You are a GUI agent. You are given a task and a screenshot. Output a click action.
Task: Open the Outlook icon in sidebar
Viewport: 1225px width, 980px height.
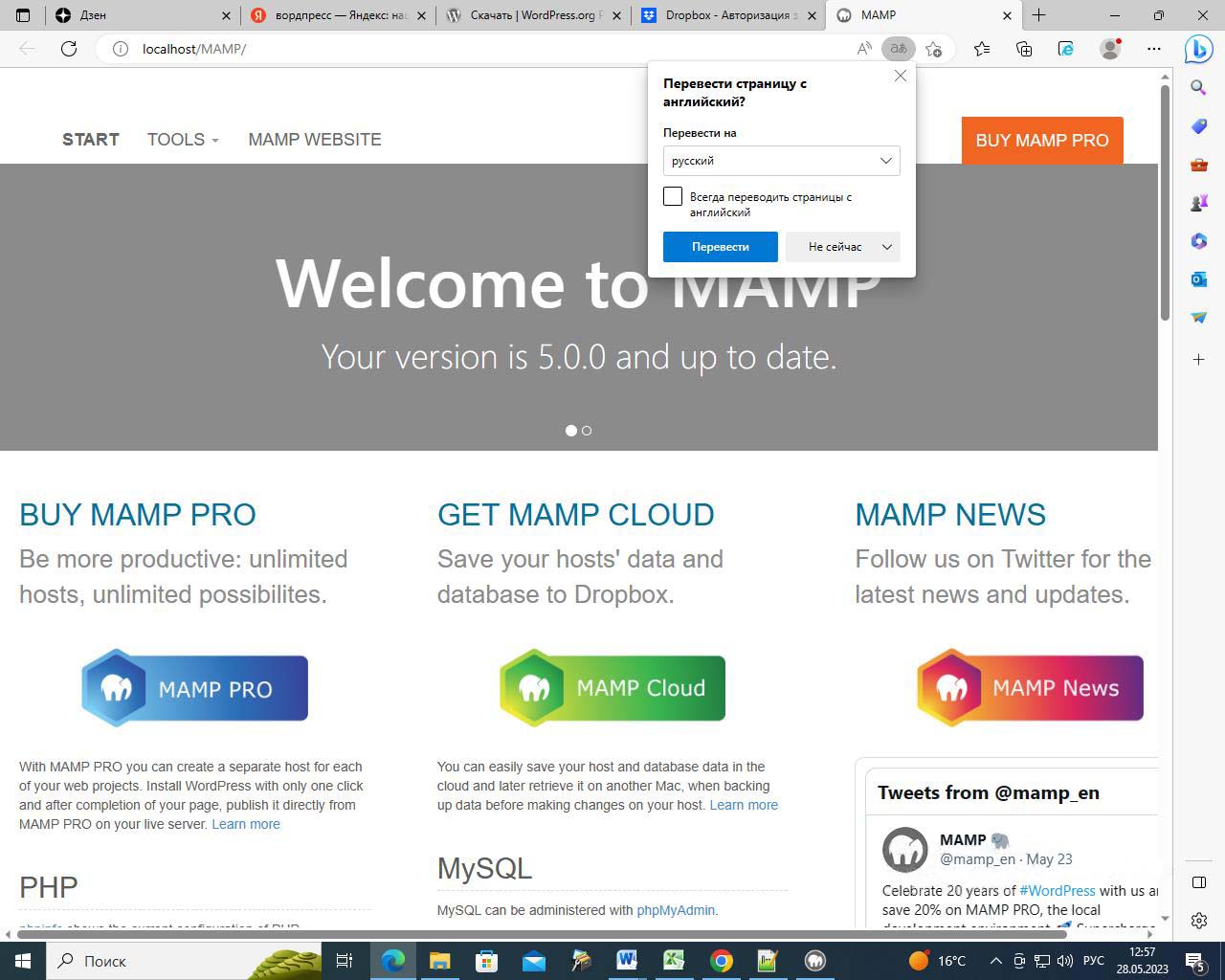coord(1198,278)
